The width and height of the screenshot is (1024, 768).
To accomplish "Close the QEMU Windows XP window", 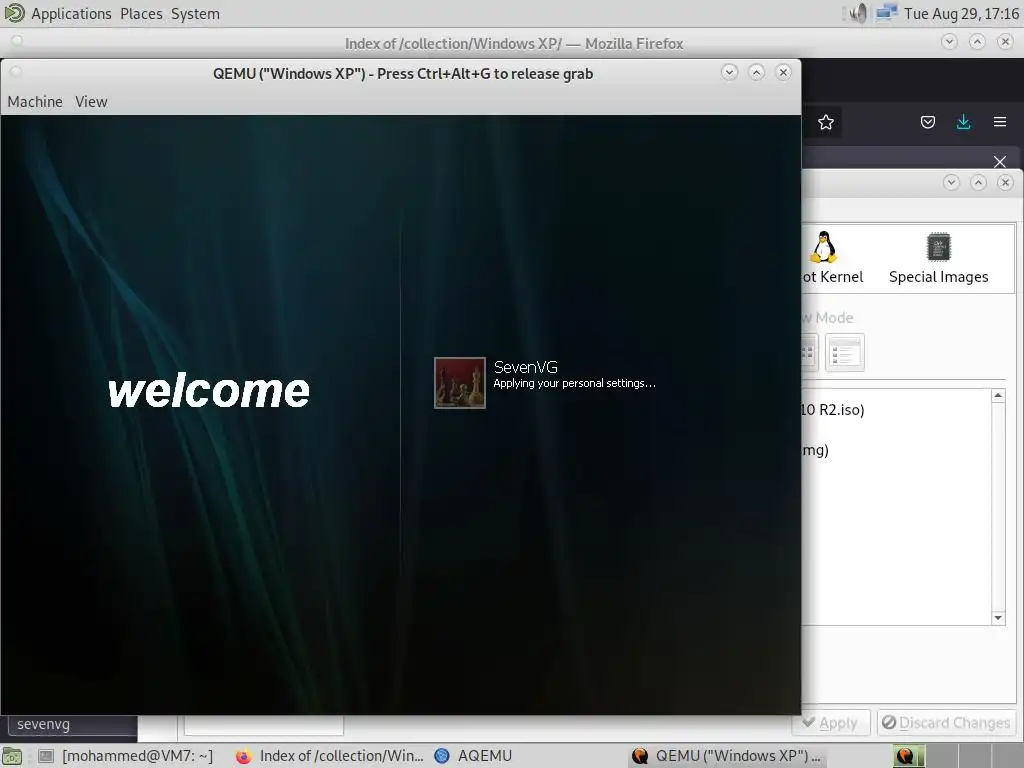I will pyautogui.click(x=783, y=72).
